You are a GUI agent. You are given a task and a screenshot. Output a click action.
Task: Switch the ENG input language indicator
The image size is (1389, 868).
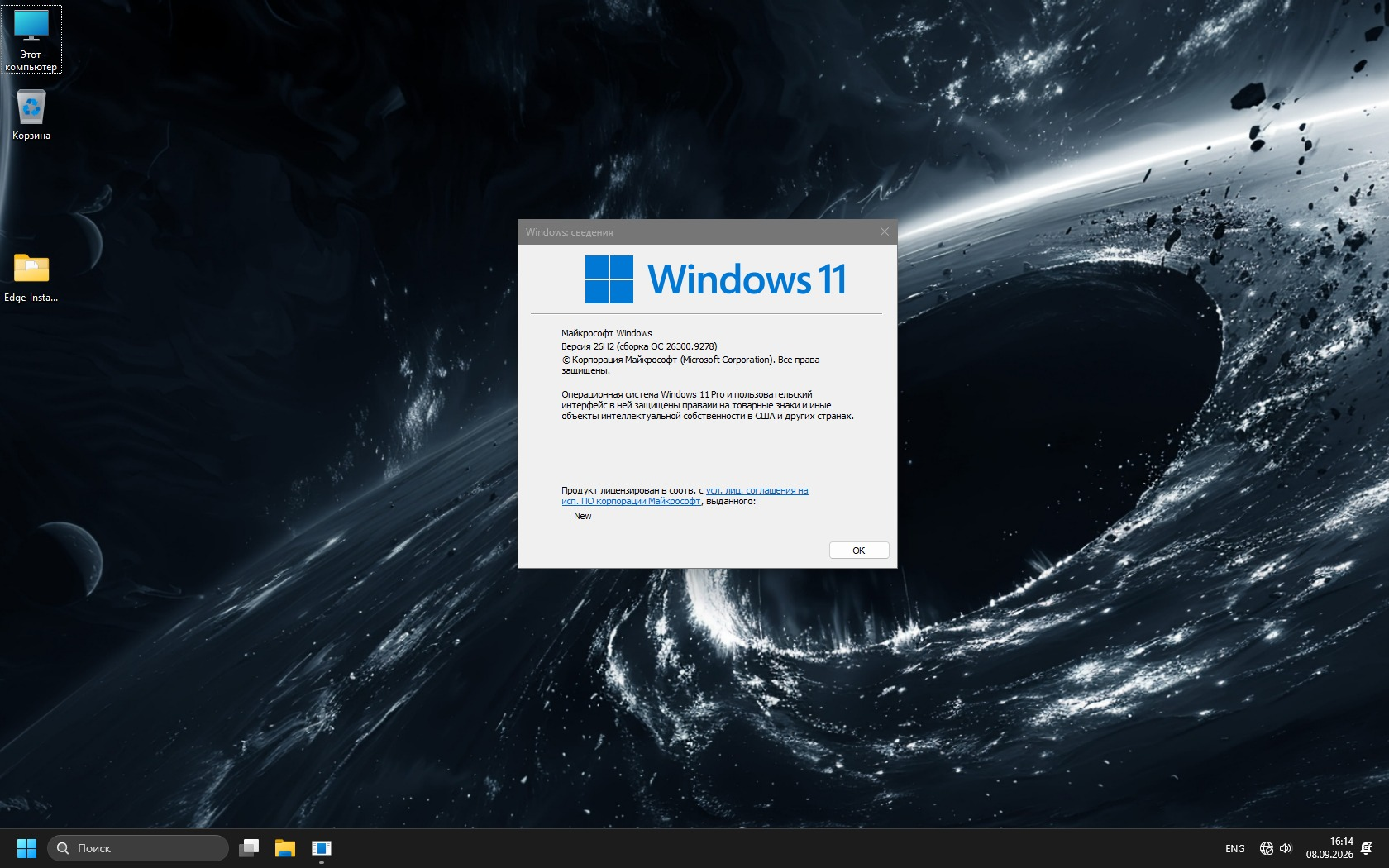(x=1234, y=848)
